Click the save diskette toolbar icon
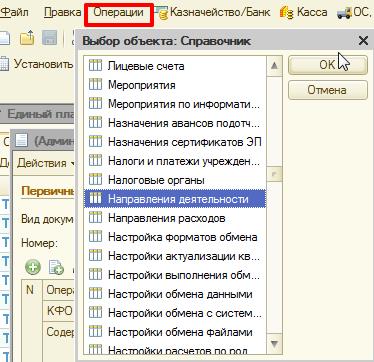 click(49, 38)
